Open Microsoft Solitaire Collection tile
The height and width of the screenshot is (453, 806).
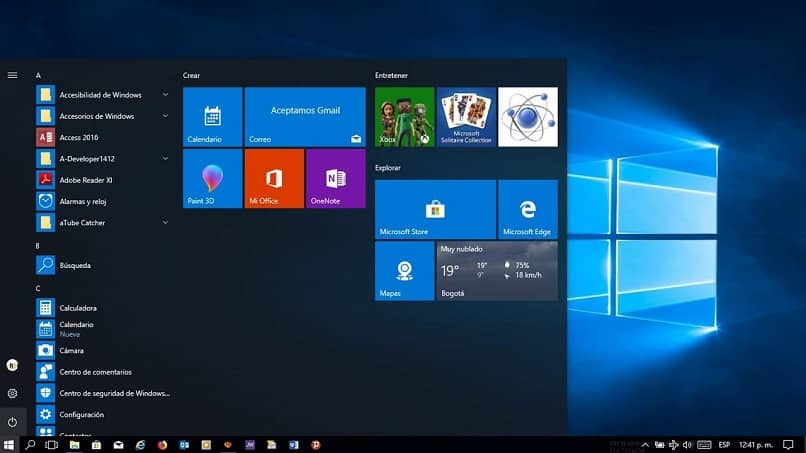(466, 117)
